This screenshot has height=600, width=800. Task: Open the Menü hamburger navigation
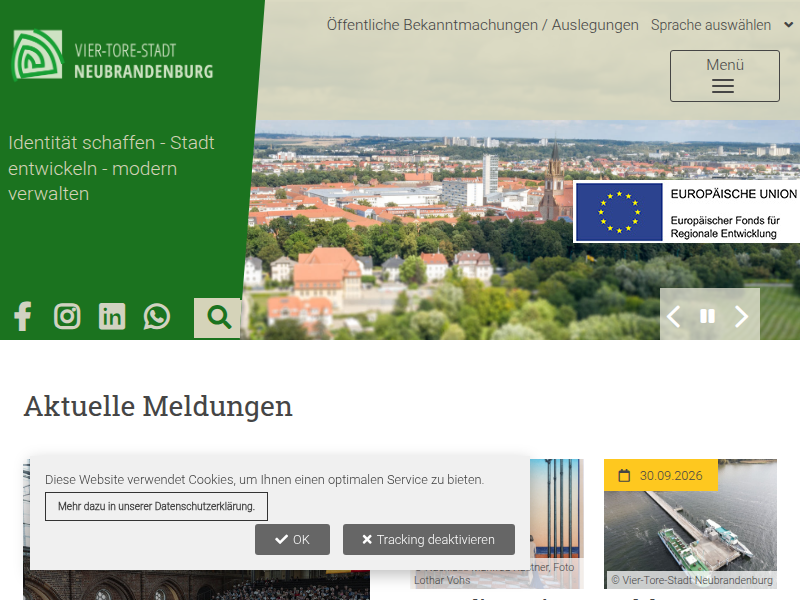(x=724, y=76)
